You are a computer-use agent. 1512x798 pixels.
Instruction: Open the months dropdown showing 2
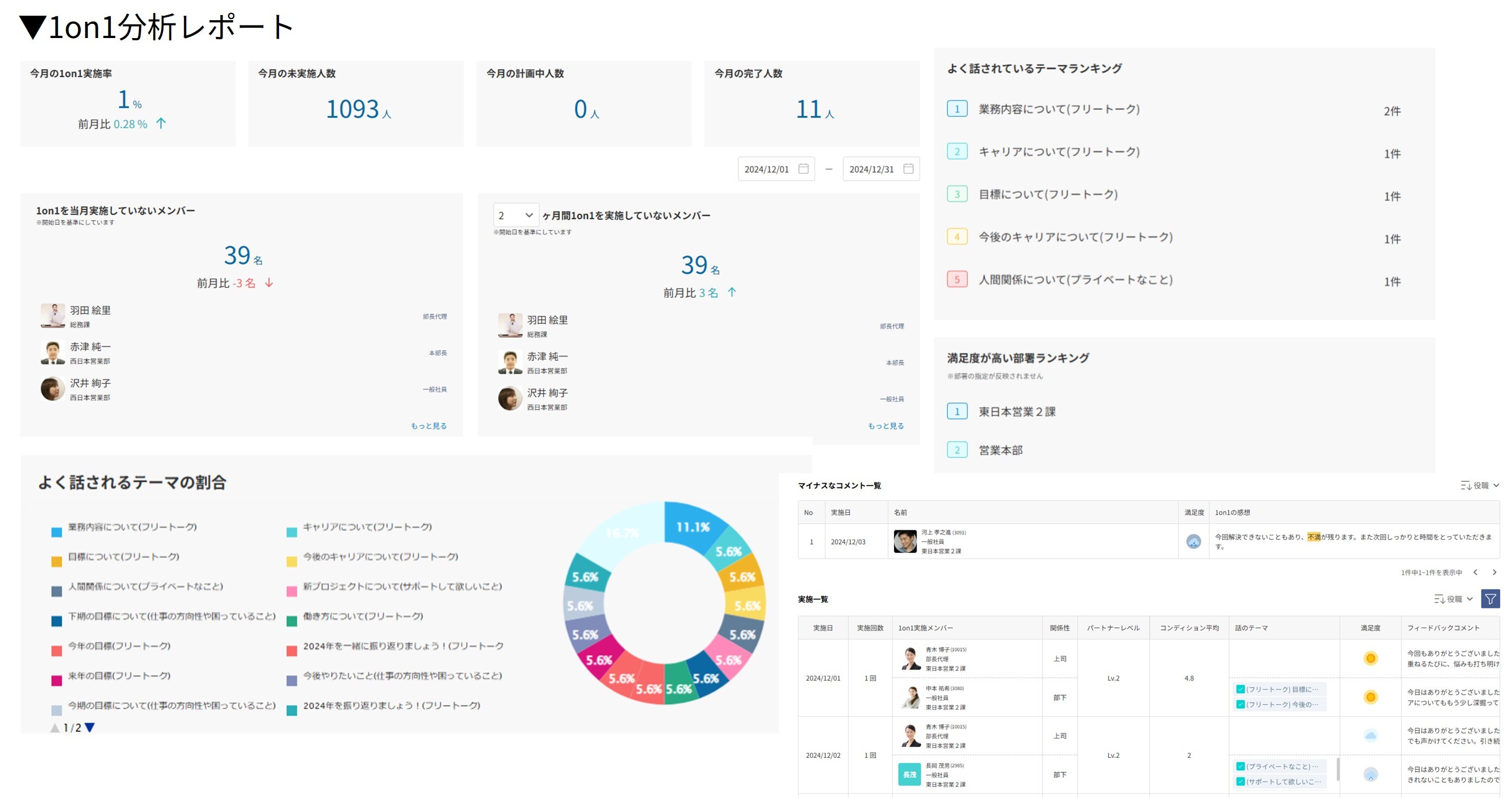pos(515,216)
